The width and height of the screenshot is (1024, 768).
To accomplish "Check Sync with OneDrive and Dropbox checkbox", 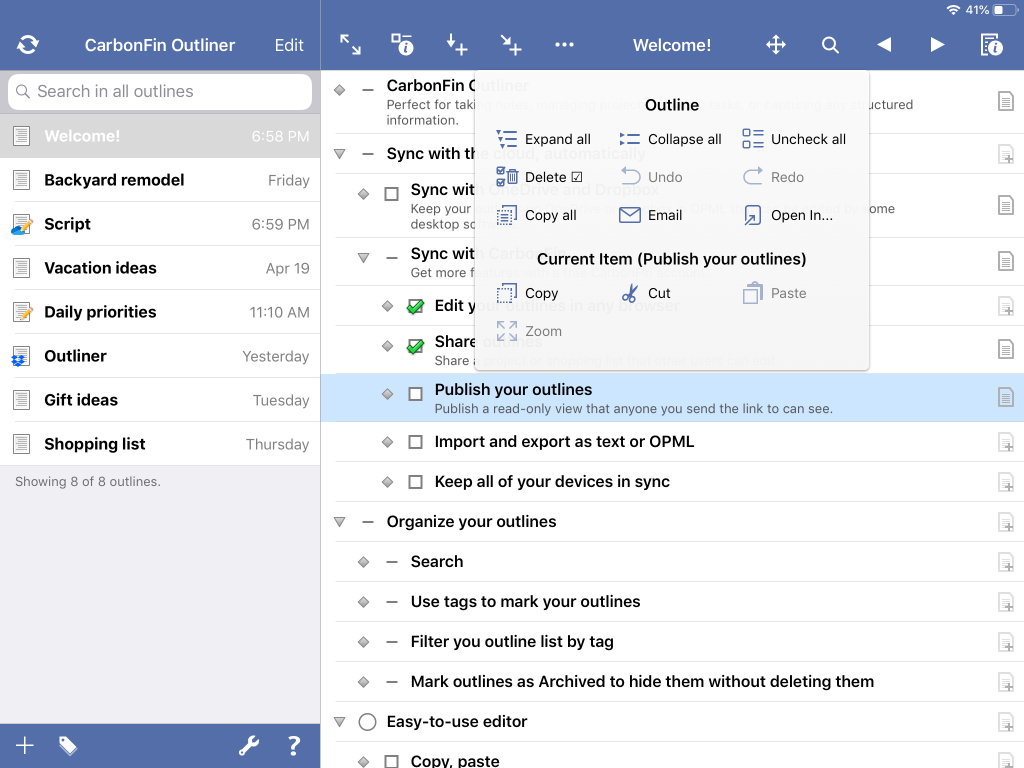I will (391, 194).
